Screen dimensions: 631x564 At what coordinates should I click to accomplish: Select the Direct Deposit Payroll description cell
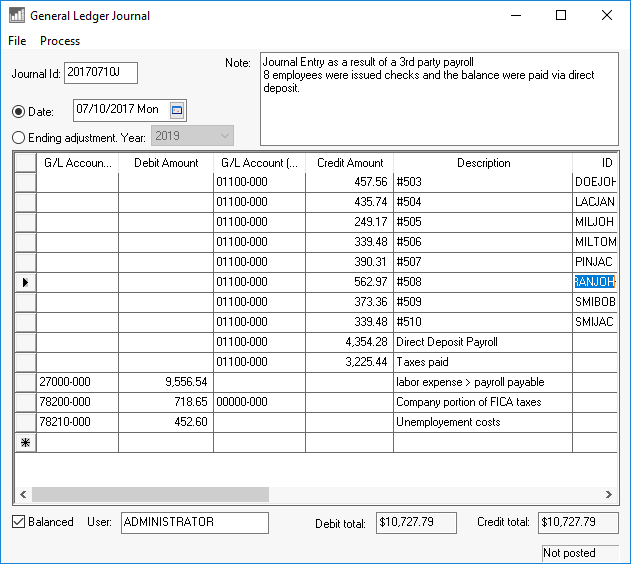(483, 342)
